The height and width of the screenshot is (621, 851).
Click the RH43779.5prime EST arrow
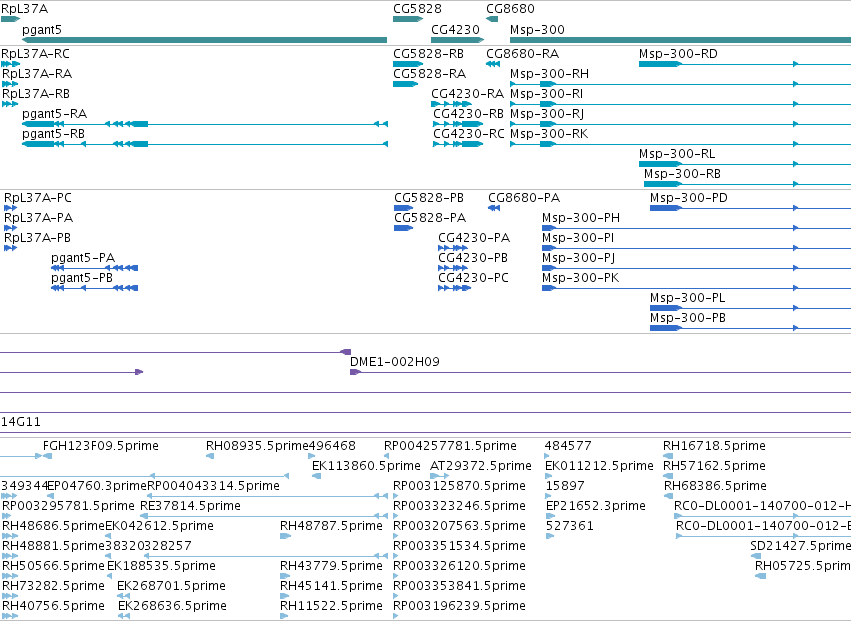click(x=284, y=576)
